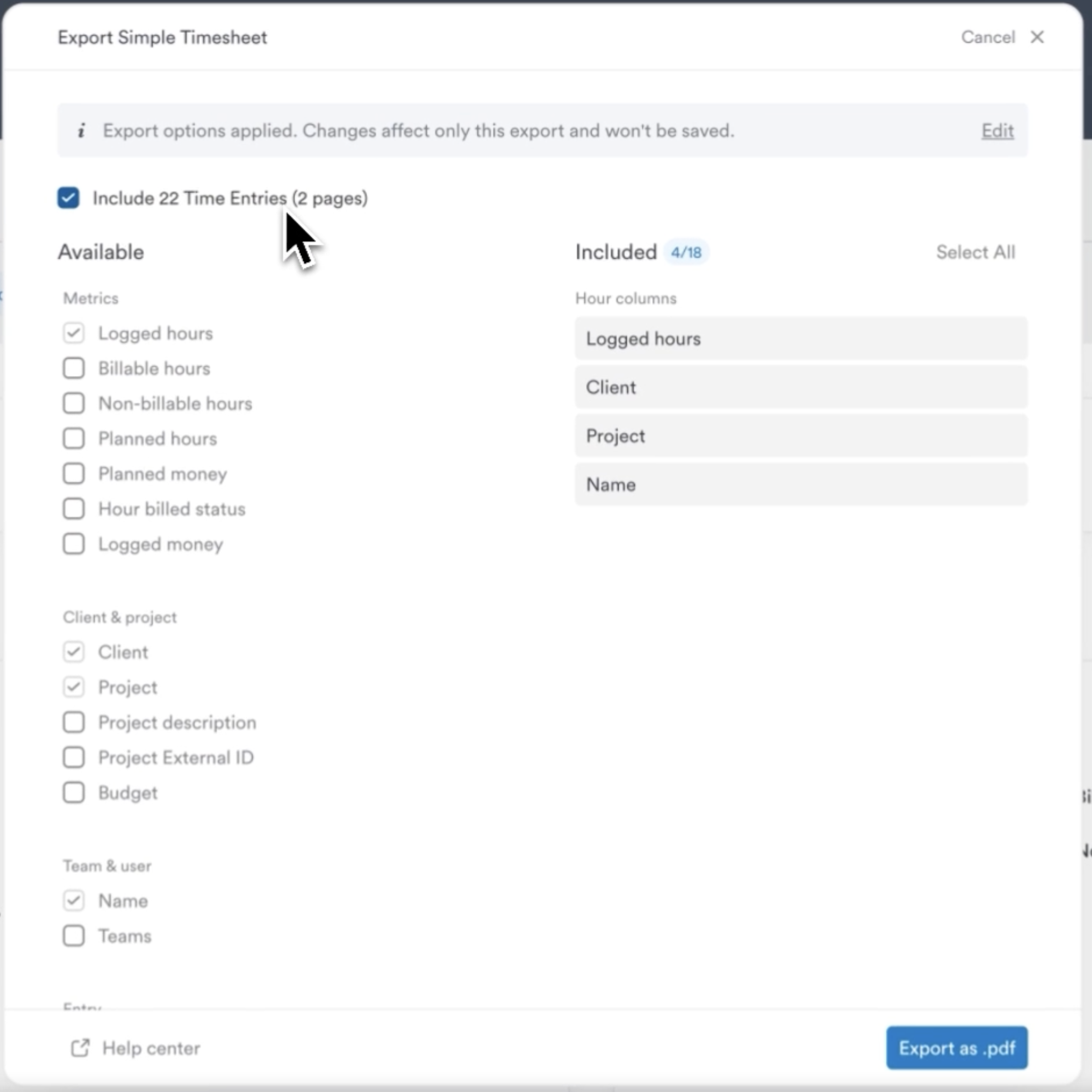Enable Planned money
1092x1092 pixels.
click(74, 474)
